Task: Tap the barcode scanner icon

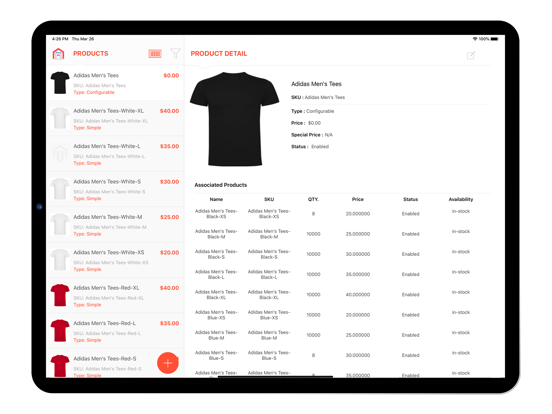Action: [x=155, y=54]
